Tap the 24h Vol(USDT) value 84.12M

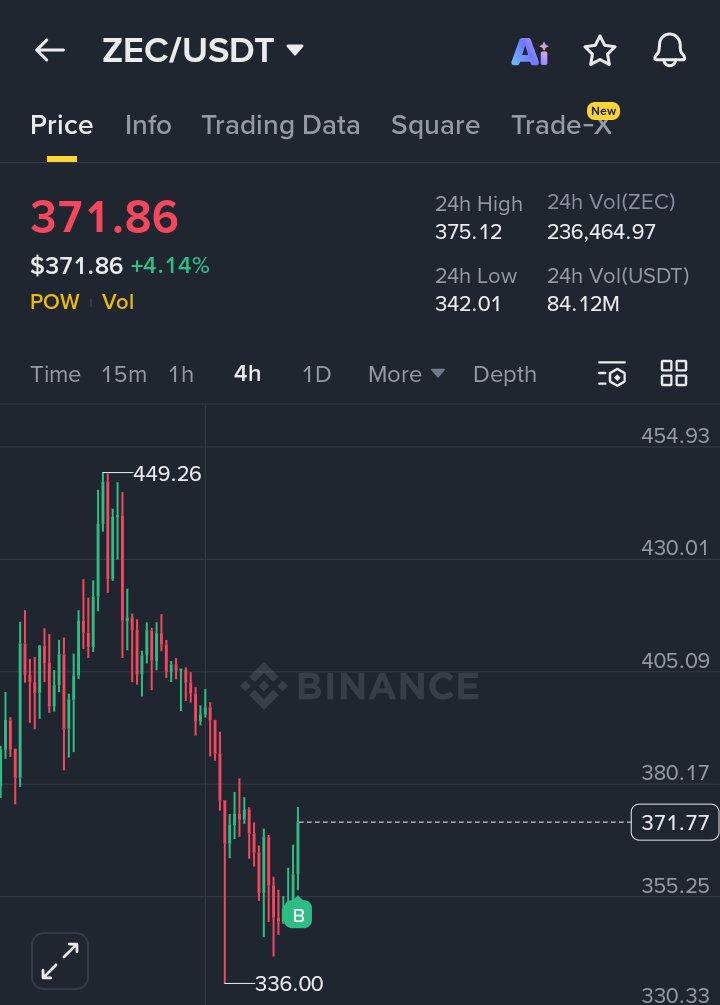point(583,303)
